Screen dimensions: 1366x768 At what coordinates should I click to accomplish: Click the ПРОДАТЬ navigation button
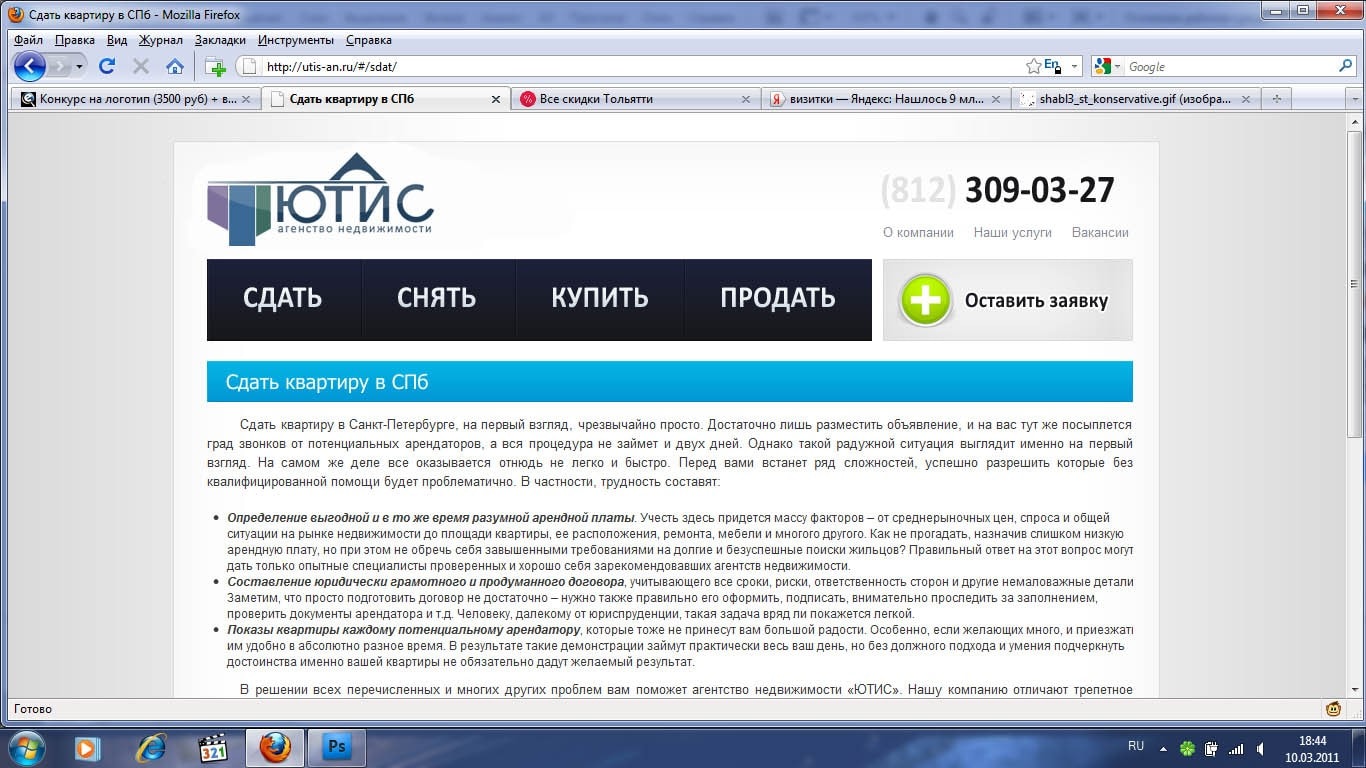778,299
